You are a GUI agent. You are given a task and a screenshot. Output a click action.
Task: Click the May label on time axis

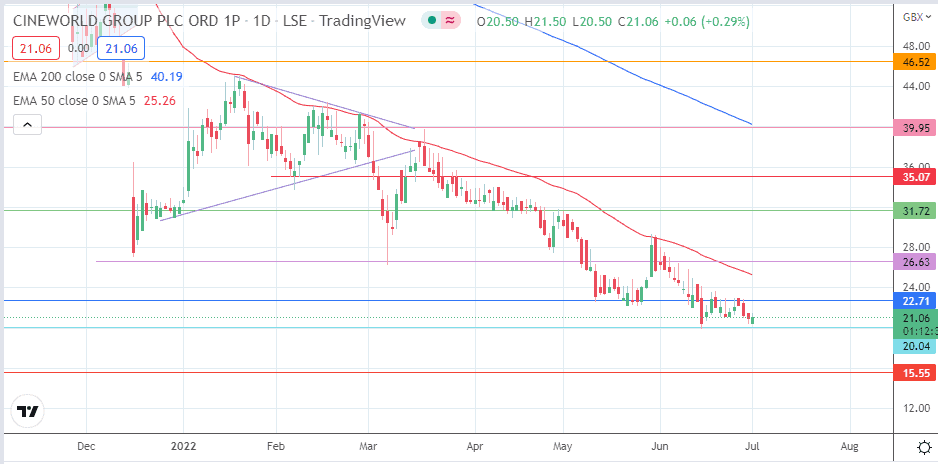pos(564,446)
